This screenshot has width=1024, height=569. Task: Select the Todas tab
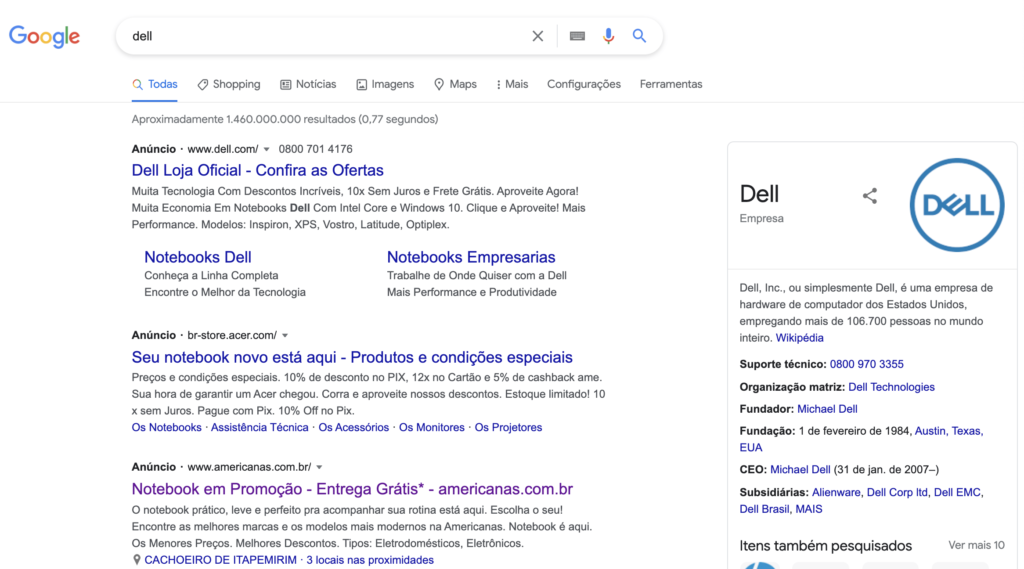tap(155, 84)
